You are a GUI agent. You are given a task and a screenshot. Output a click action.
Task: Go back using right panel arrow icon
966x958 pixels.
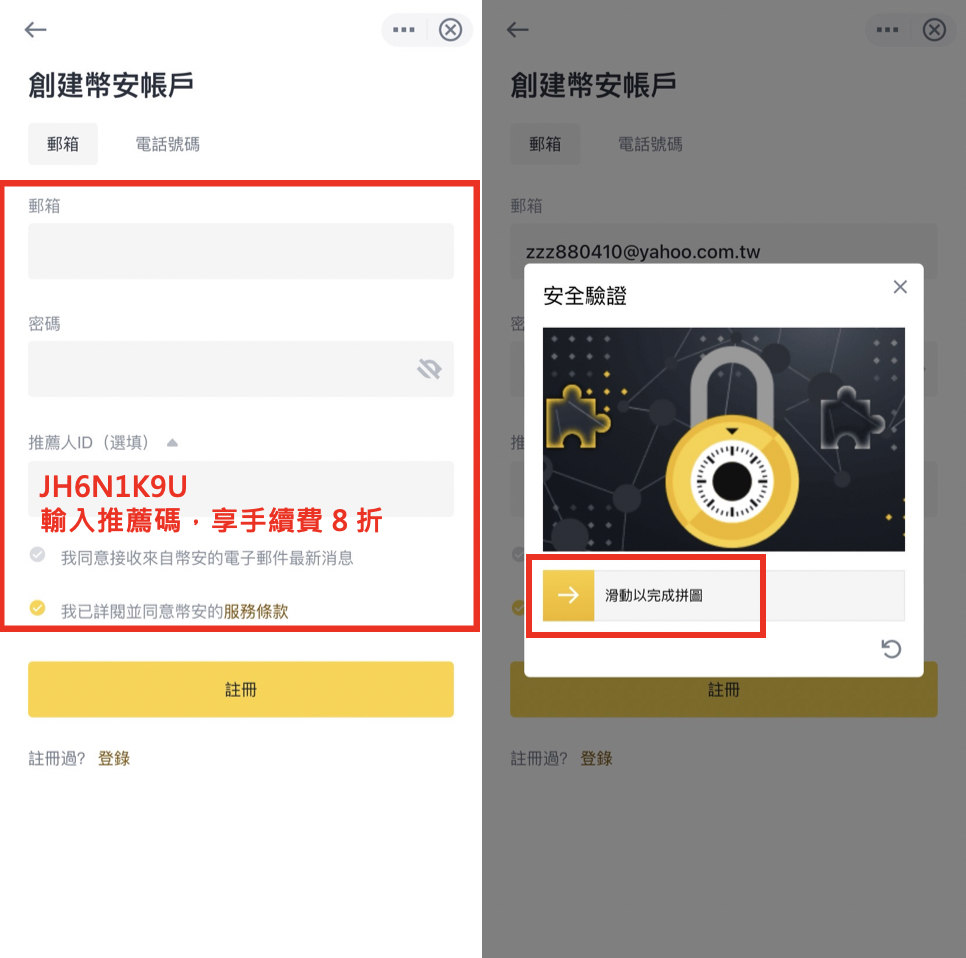[x=518, y=30]
